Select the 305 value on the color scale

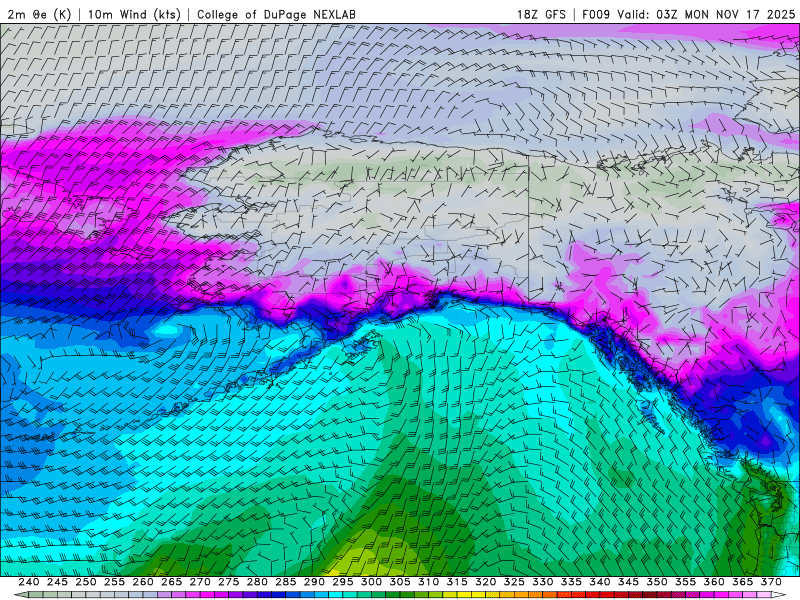click(x=400, y=582)
